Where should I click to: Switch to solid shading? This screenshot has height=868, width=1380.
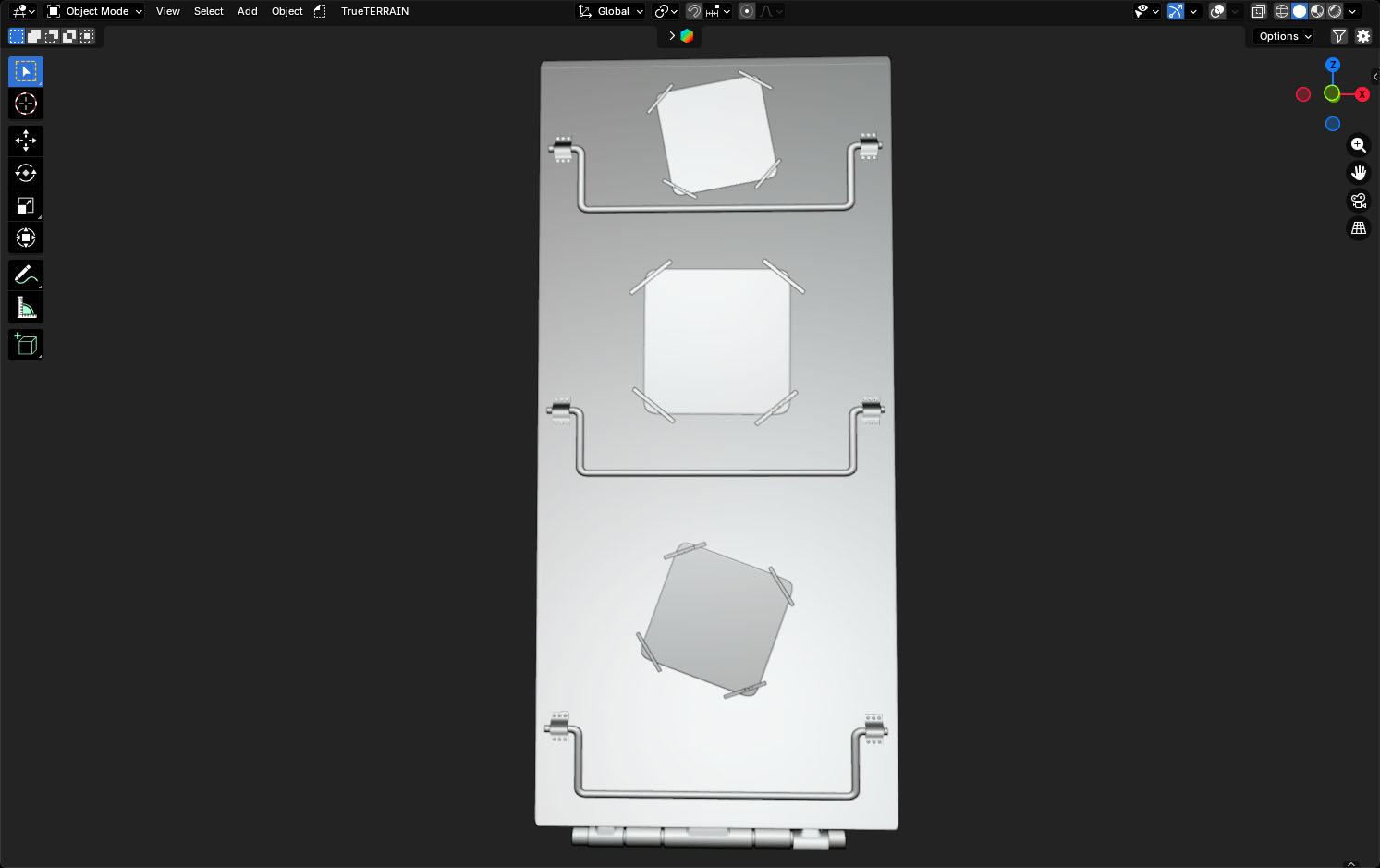pyautogui.click(x=1300, y=11)
